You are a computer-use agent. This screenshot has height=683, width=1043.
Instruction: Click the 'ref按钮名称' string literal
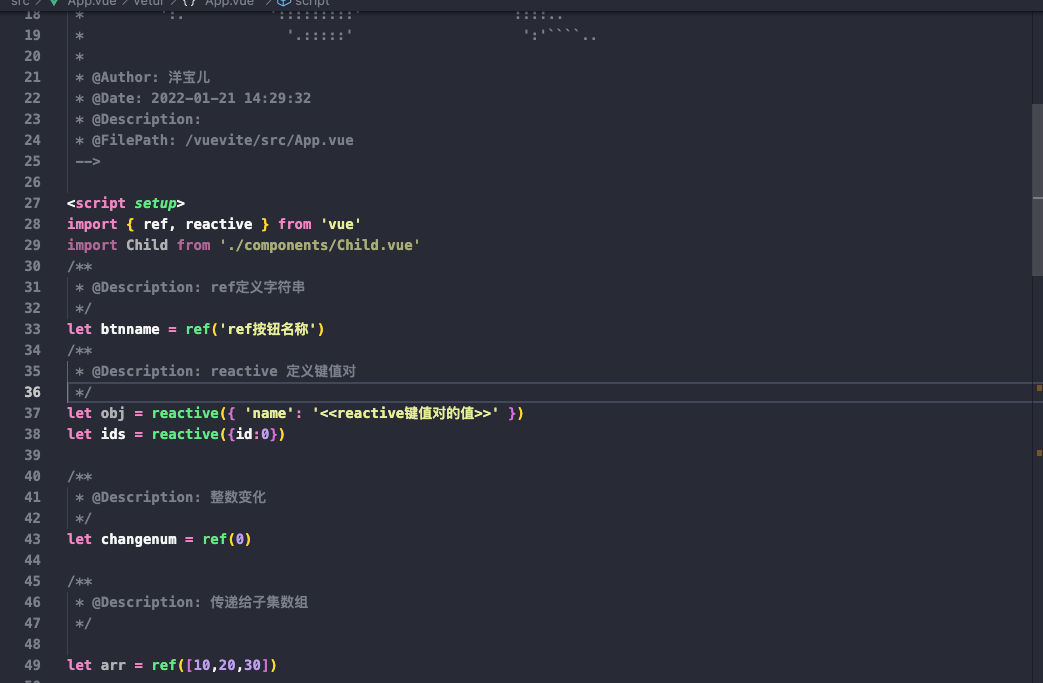pyautogui.click(x=268, y=329)
